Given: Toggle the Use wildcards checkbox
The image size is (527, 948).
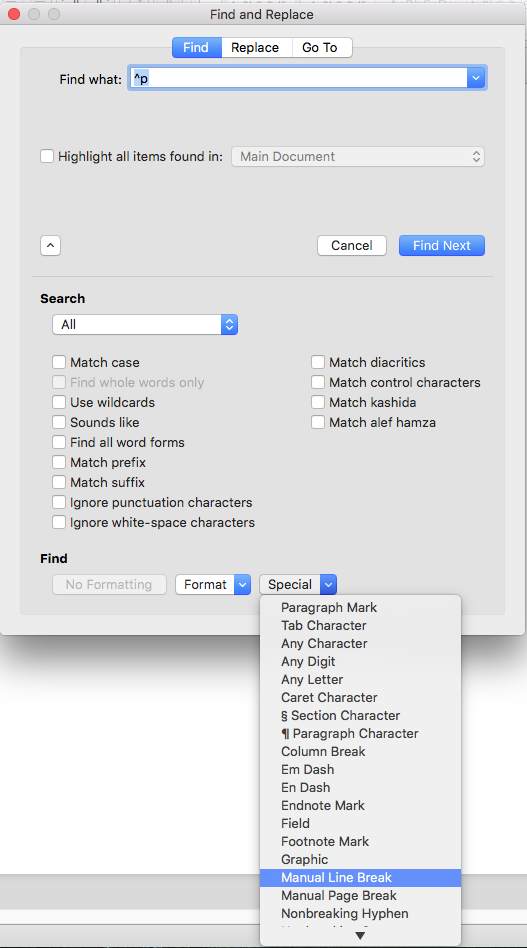Looking at the screenshot, I should pos(59,402).
